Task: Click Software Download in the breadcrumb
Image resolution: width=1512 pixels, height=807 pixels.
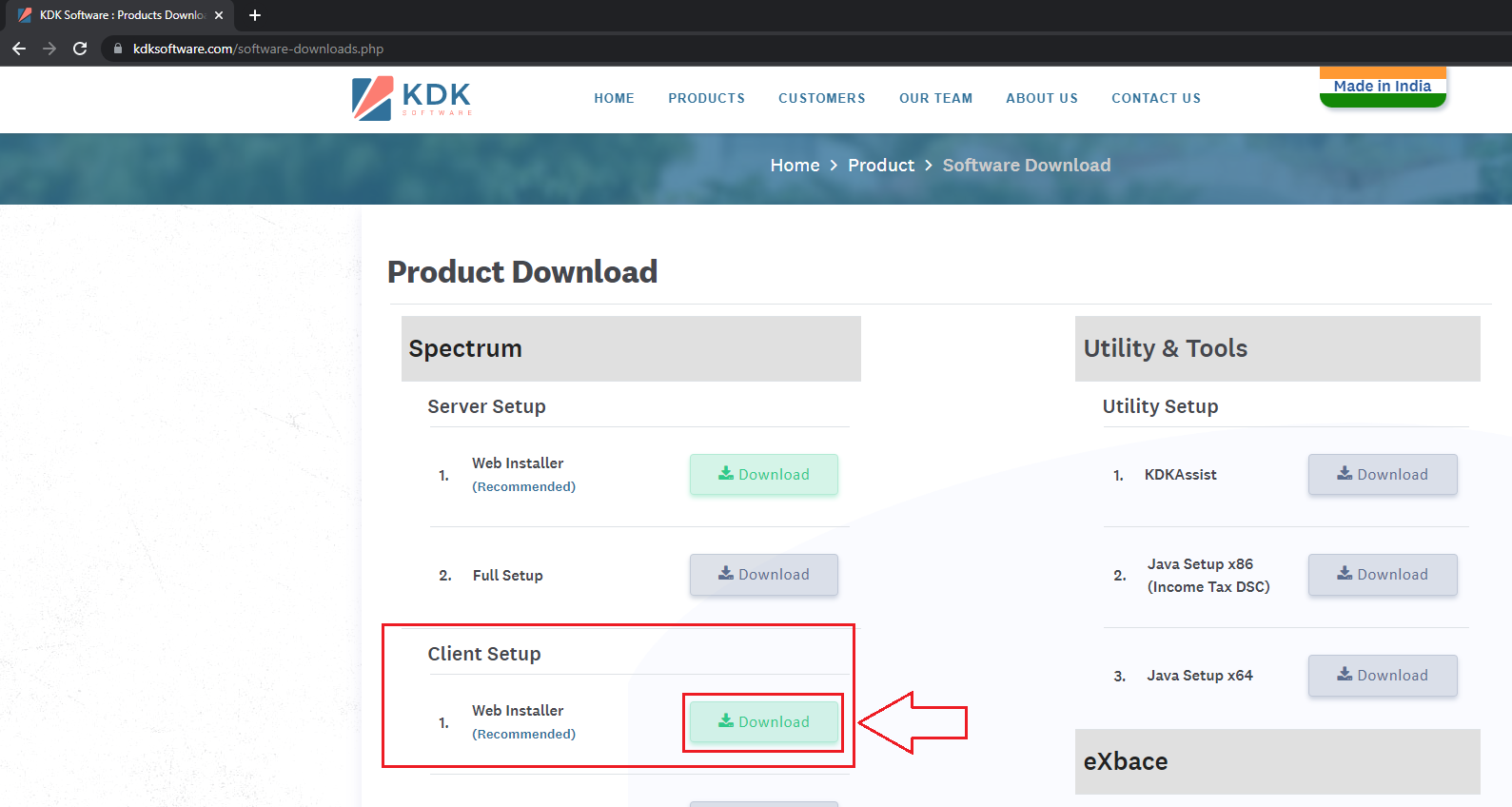Action: (1027, 166)
